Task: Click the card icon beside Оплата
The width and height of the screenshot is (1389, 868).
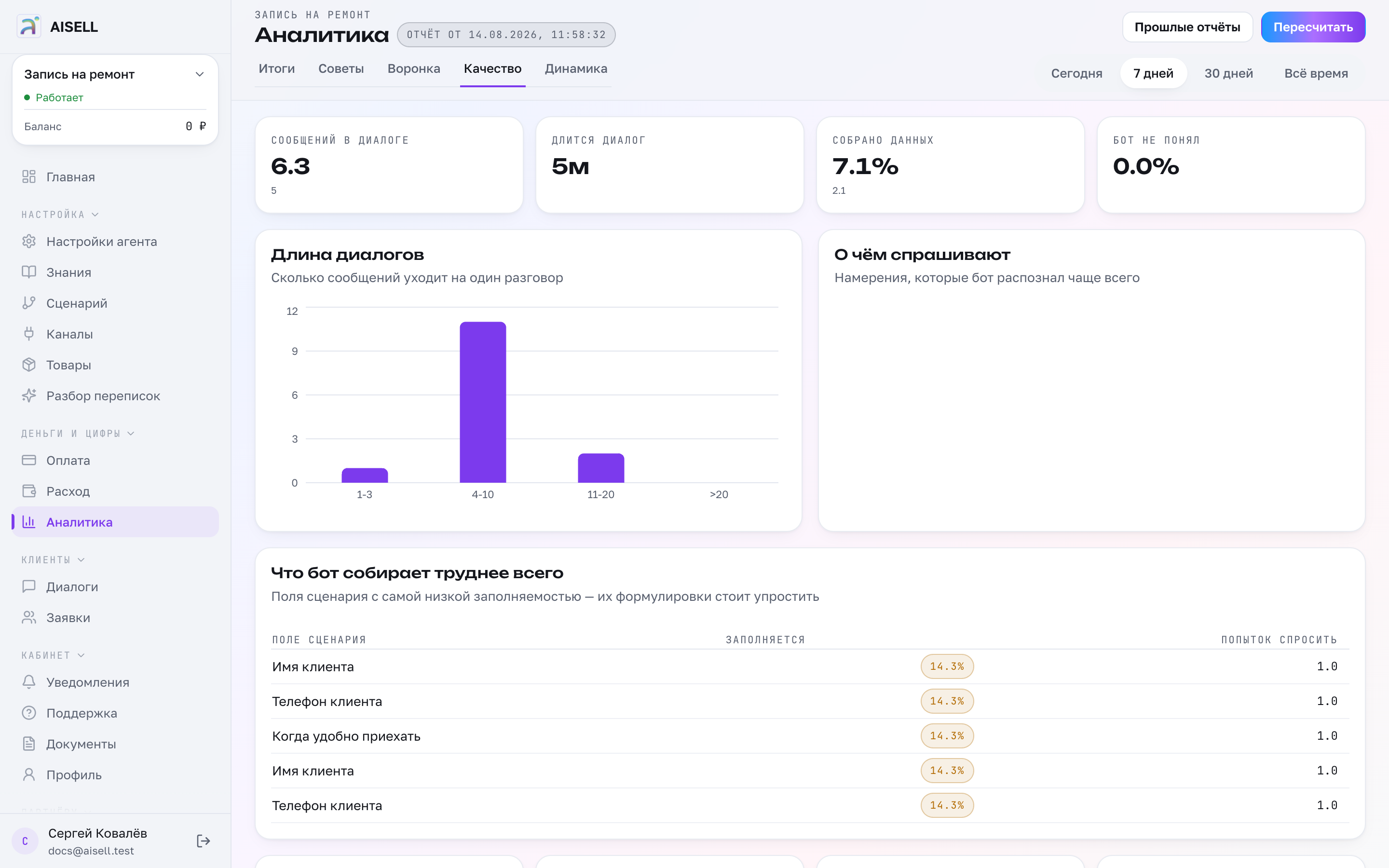Action: tap(29, 461)
